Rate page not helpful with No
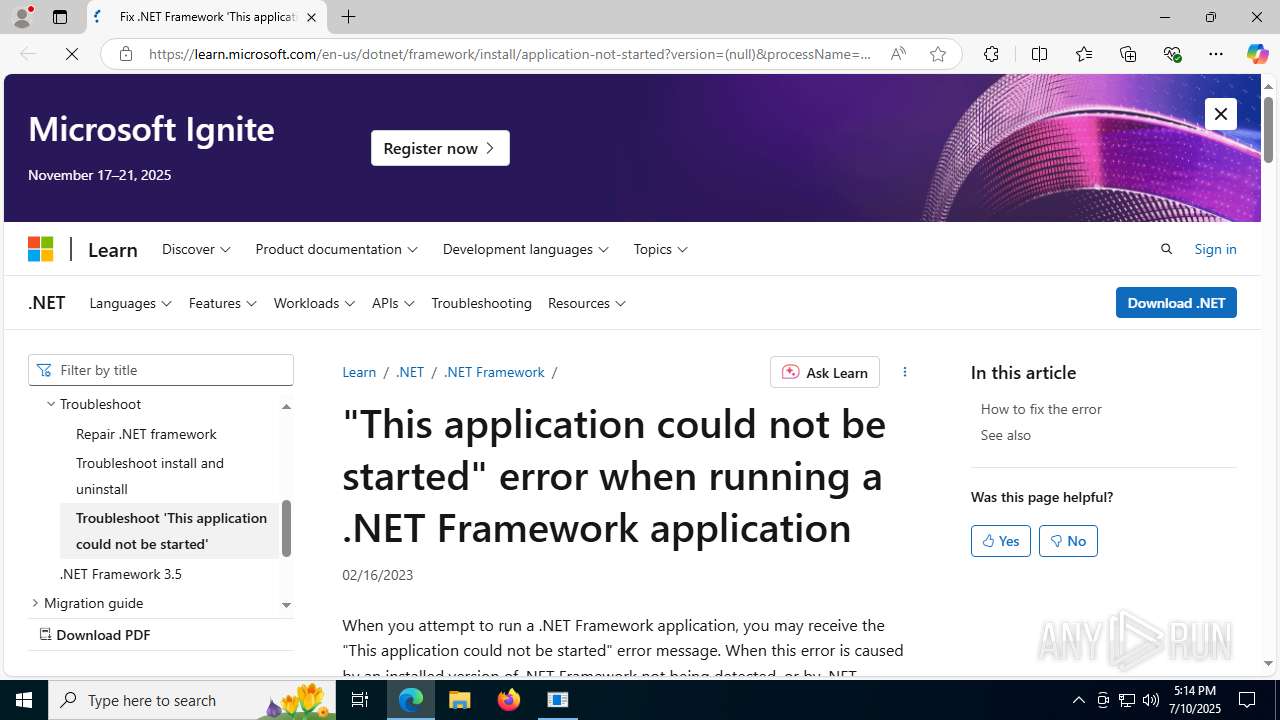 tap(1068, 541)
